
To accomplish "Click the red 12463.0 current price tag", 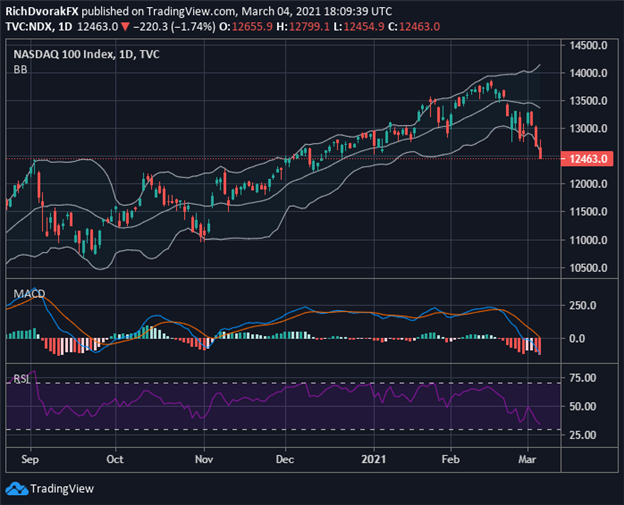I will 587,159.
